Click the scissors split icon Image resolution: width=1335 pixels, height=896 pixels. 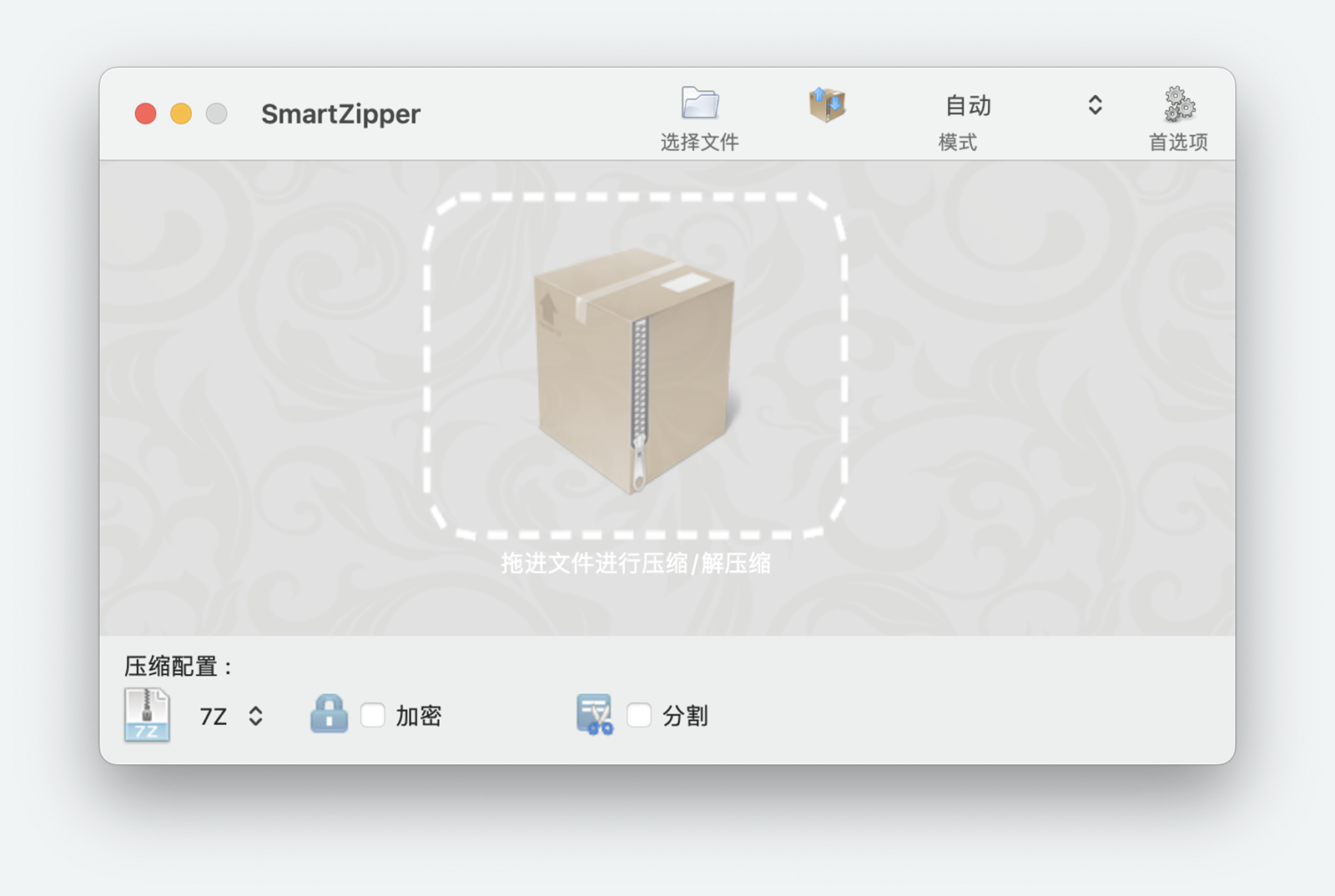point(595,715)
